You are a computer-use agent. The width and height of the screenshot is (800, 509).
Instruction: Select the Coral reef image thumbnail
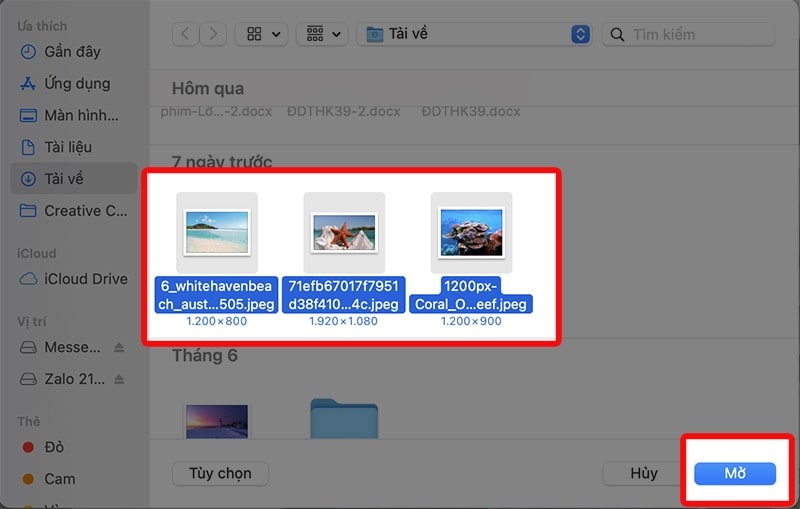point(471,232)
